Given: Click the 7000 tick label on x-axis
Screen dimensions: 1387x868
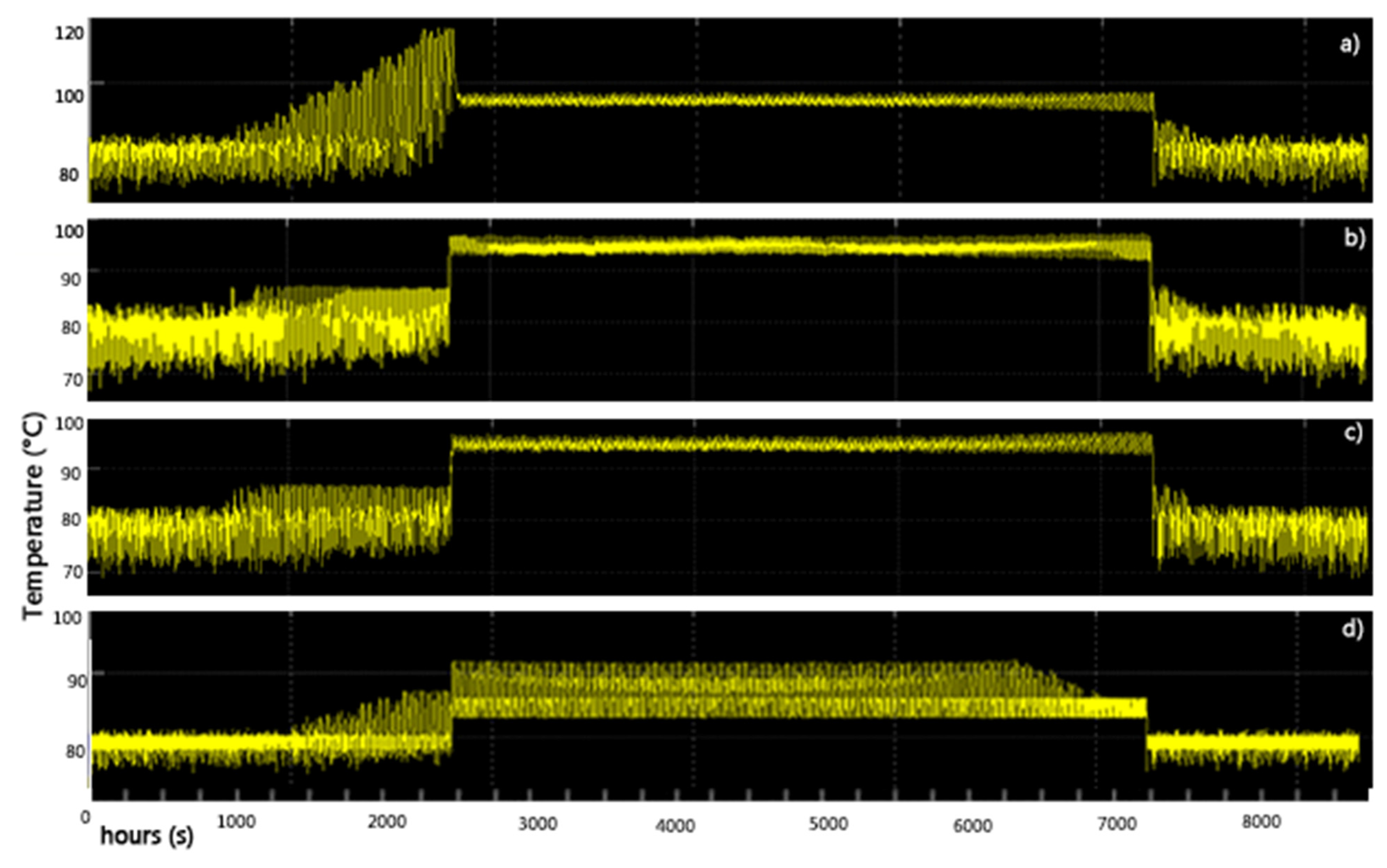Looking at the screenshot, I should (x=1117, y=824).
